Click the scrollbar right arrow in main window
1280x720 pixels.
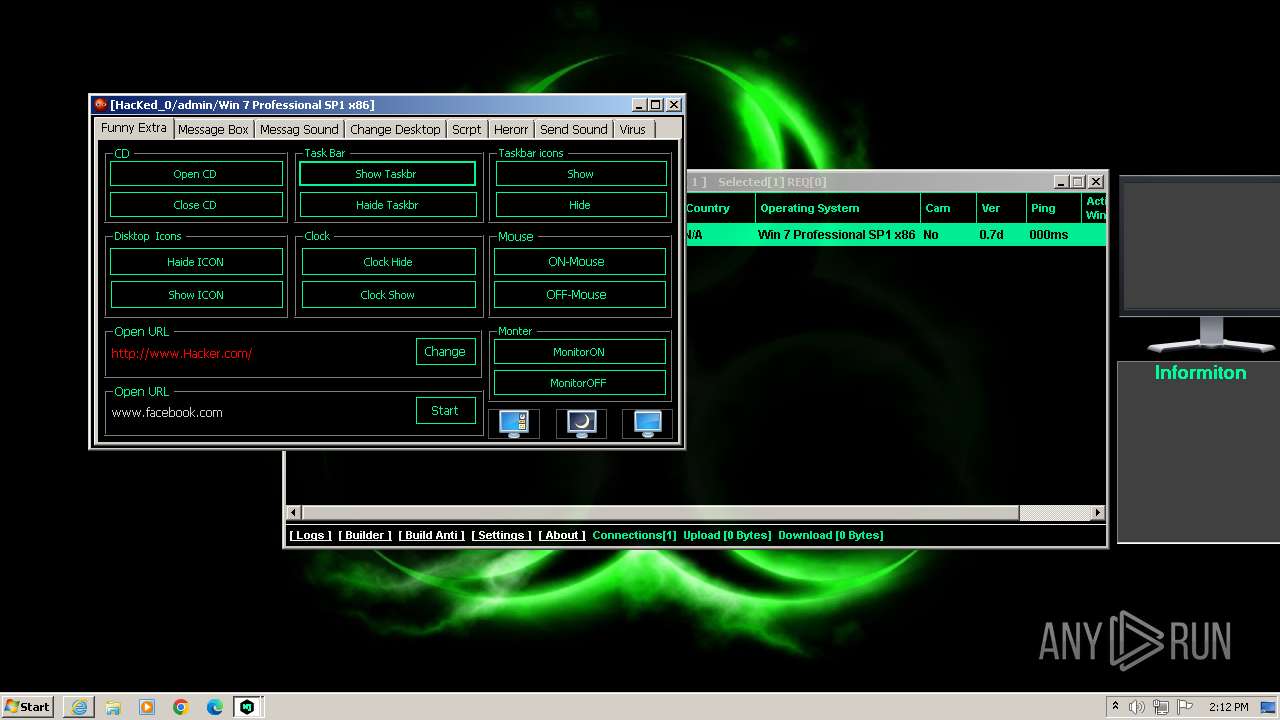[1097, 513]
